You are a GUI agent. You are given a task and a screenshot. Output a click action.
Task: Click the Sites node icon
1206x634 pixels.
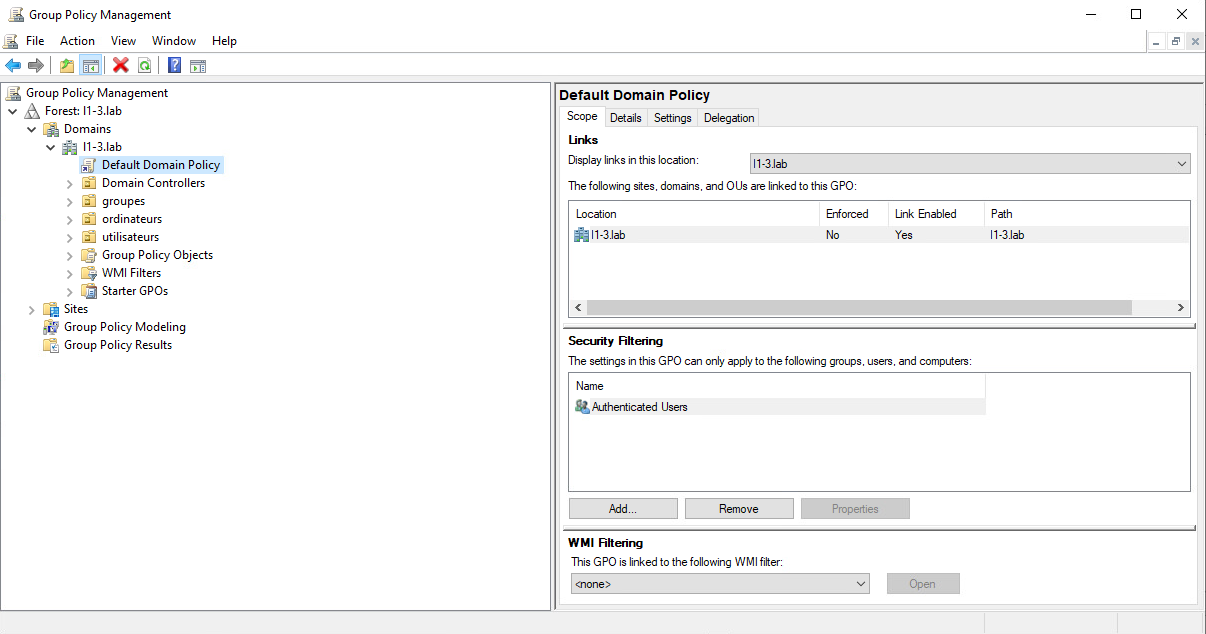click(51, 309)
